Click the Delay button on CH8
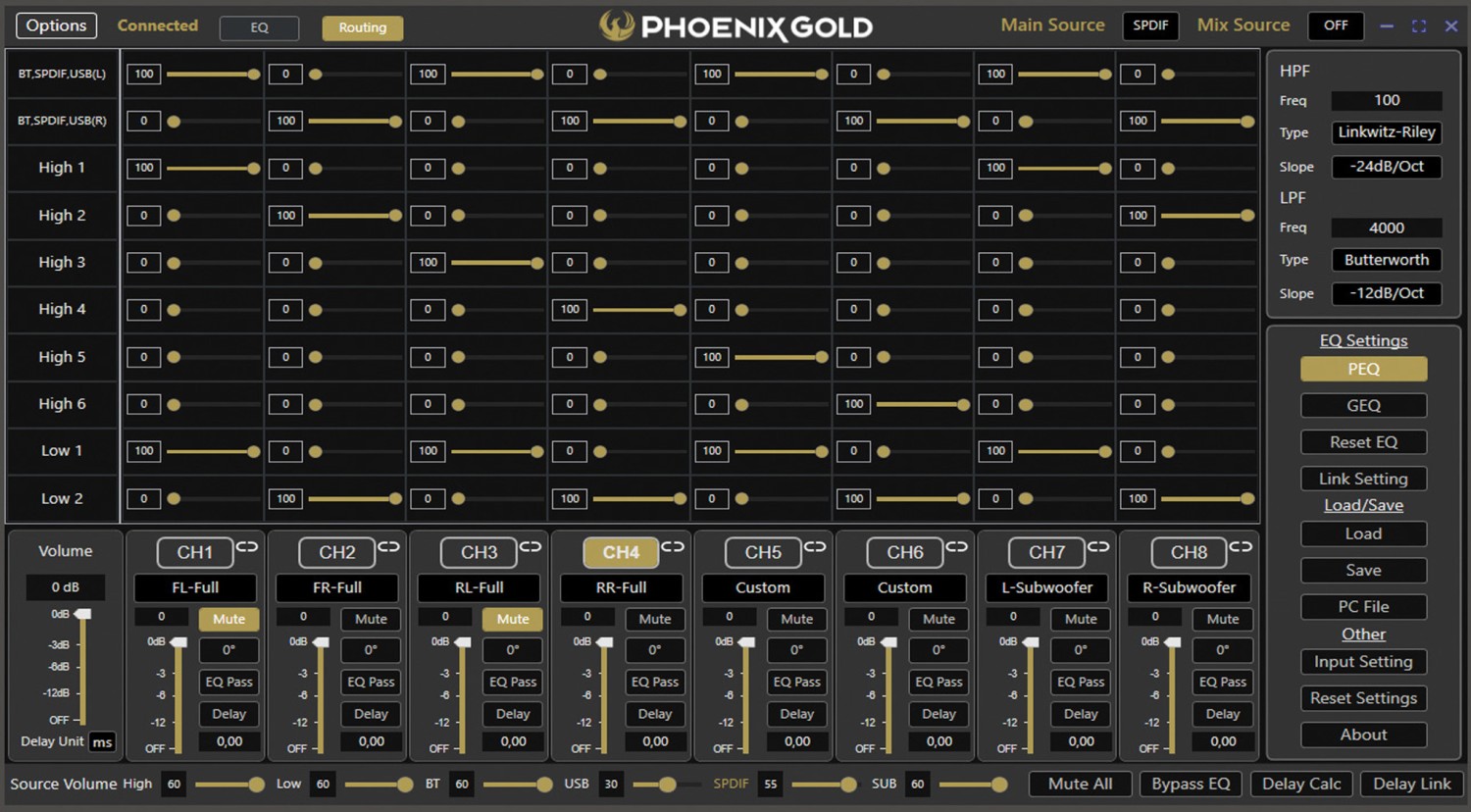Screen dimensions: 1471x812 click(1222, 714)
